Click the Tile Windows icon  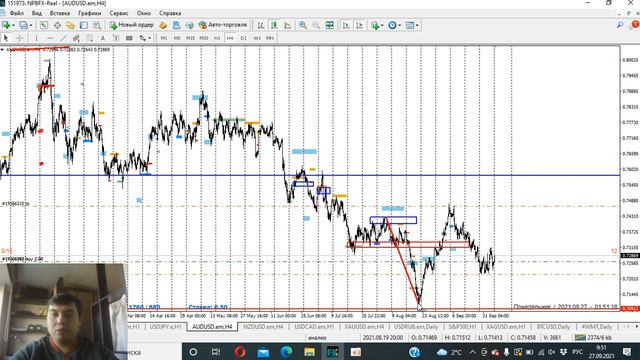(x=329, y=25)
